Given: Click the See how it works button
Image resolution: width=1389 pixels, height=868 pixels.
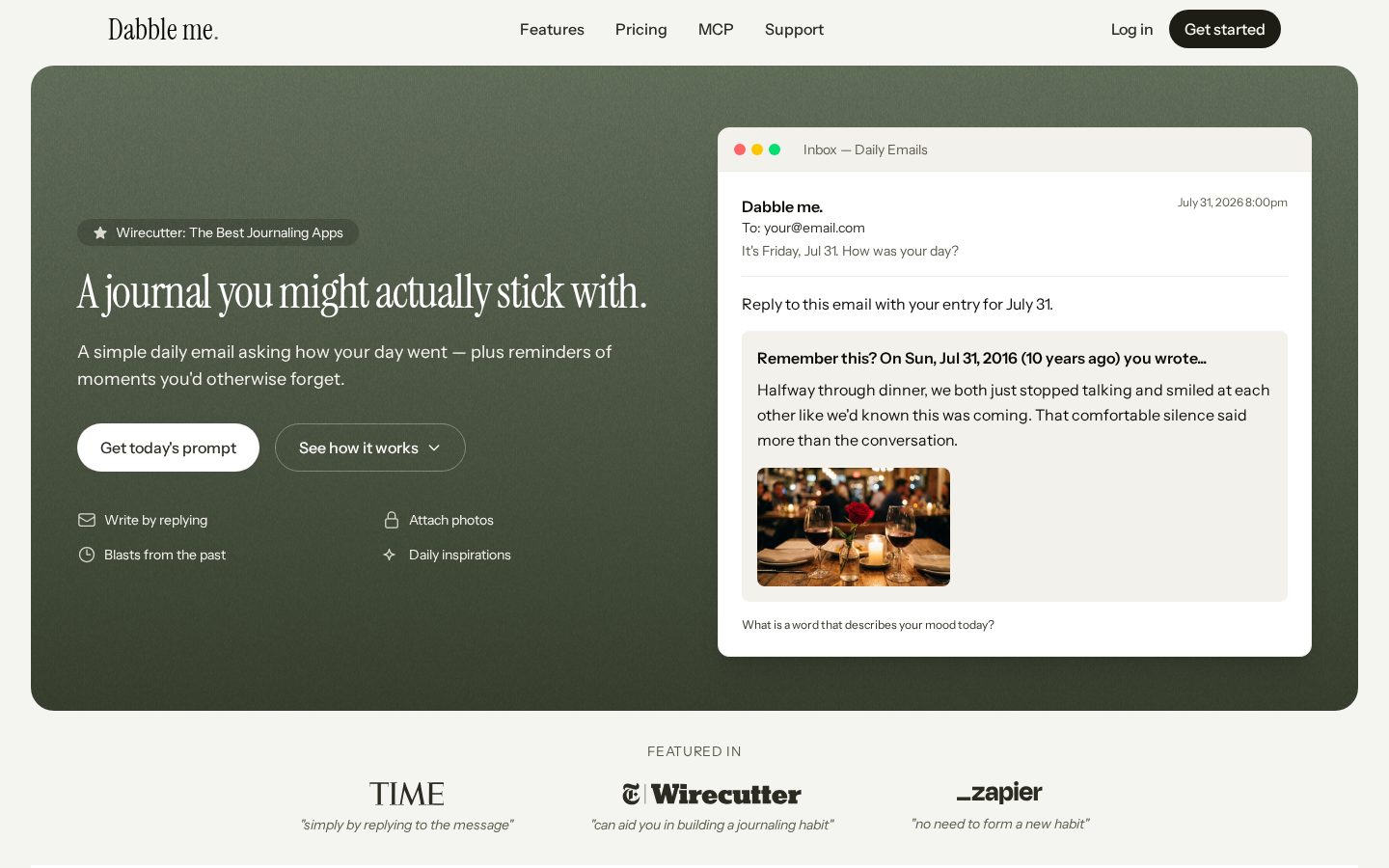Looking at the screenshot, I should [x=370, y=448].
